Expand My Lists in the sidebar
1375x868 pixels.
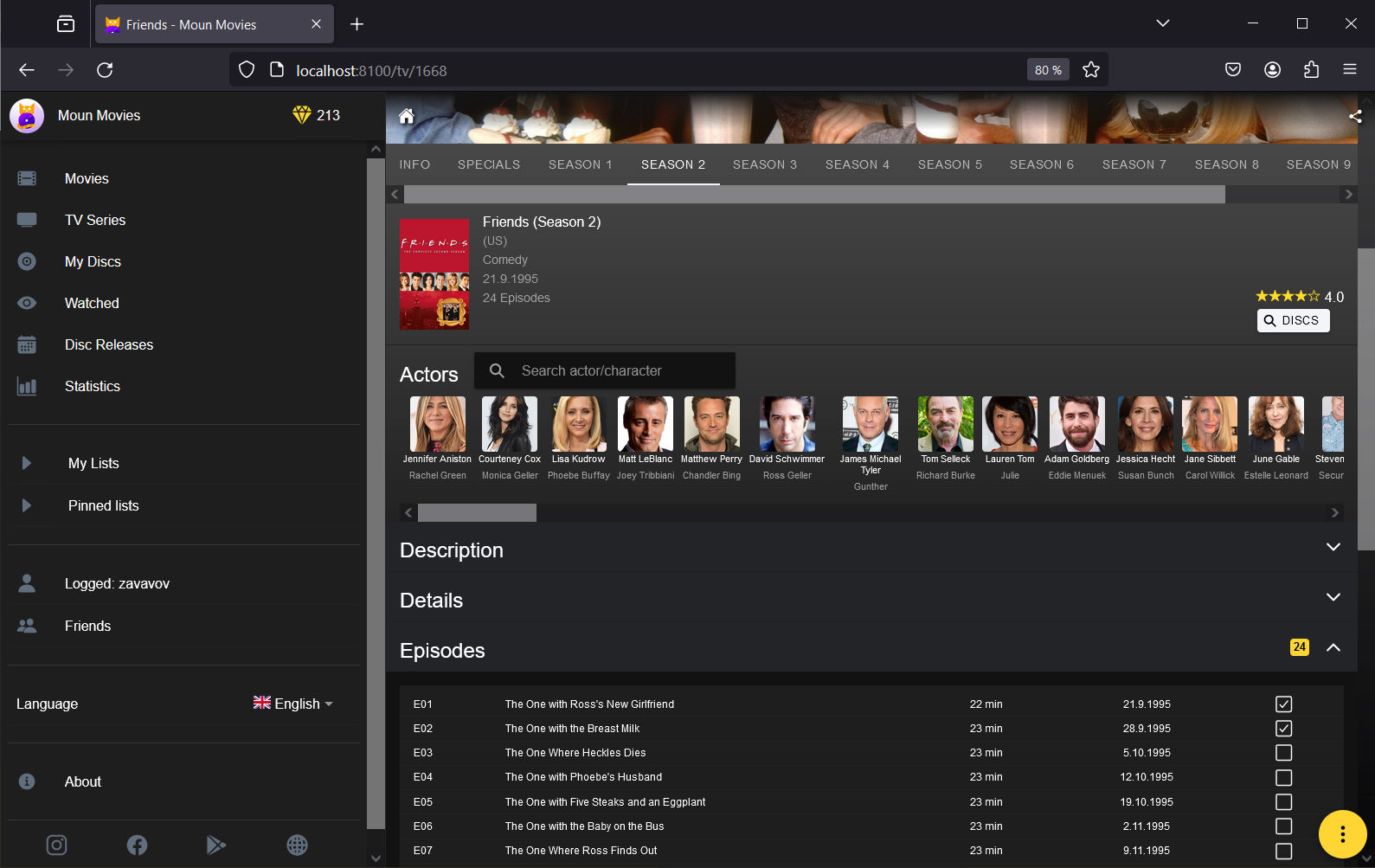pyautogui.click(x=27, y=463)
